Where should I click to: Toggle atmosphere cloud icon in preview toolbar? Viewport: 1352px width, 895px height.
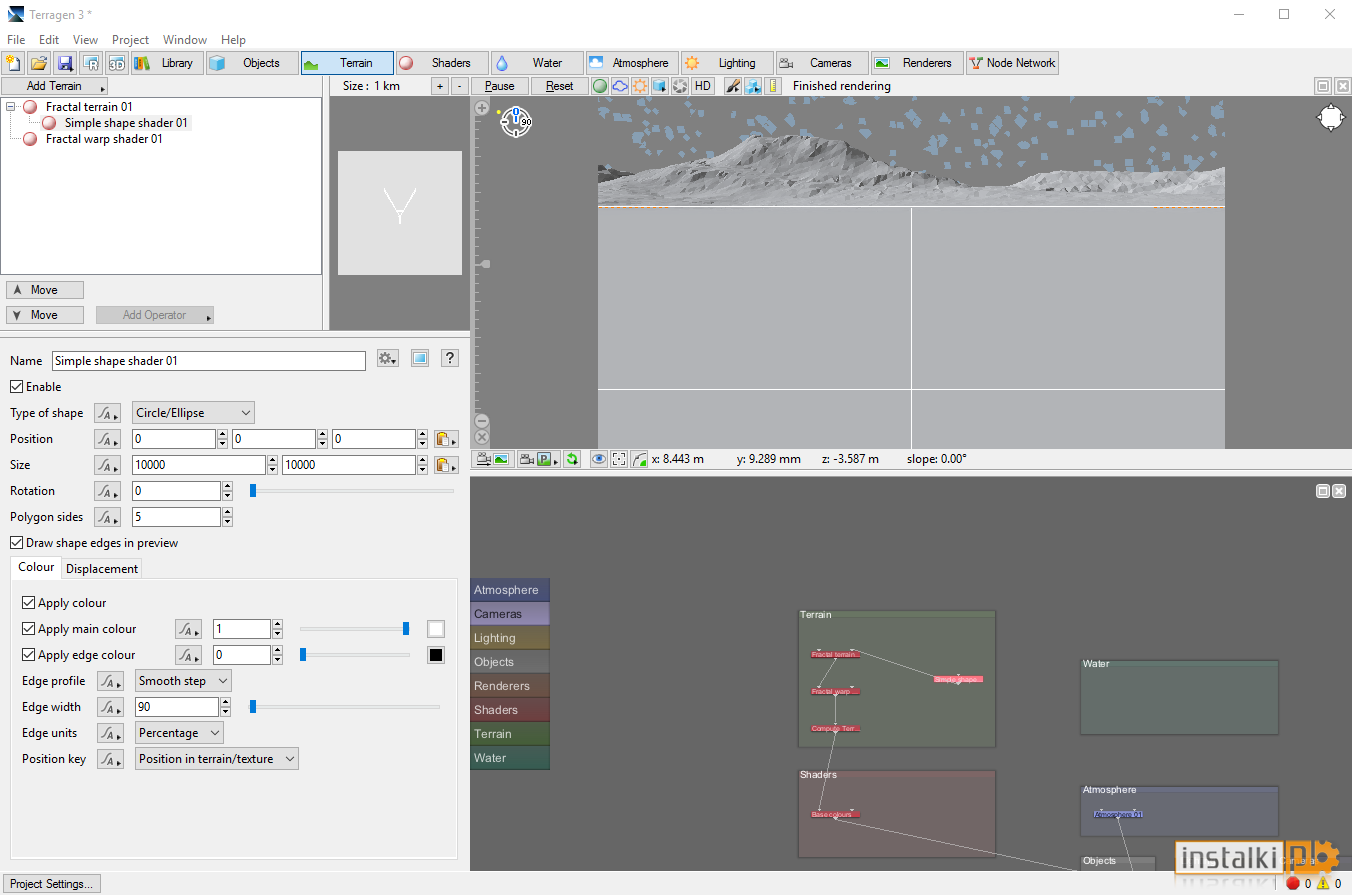(620, 86)
